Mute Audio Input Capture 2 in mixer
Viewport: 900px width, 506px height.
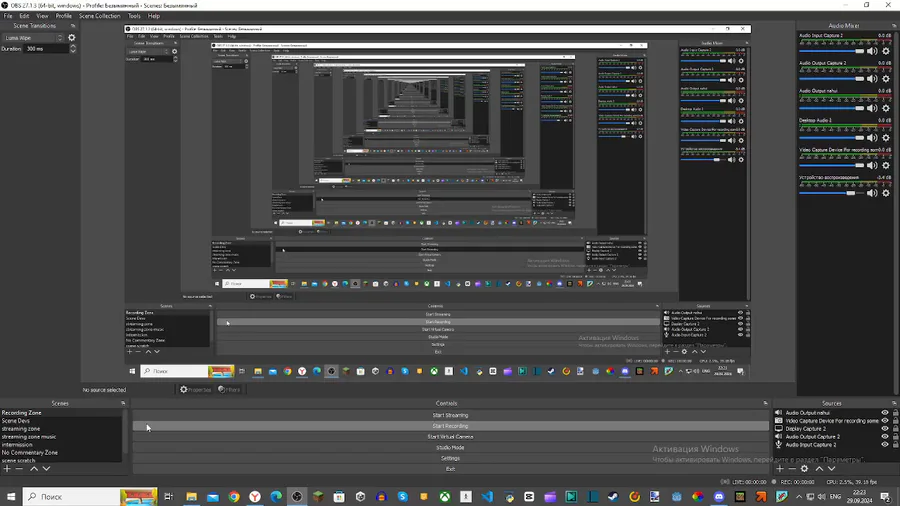[872, 51]
